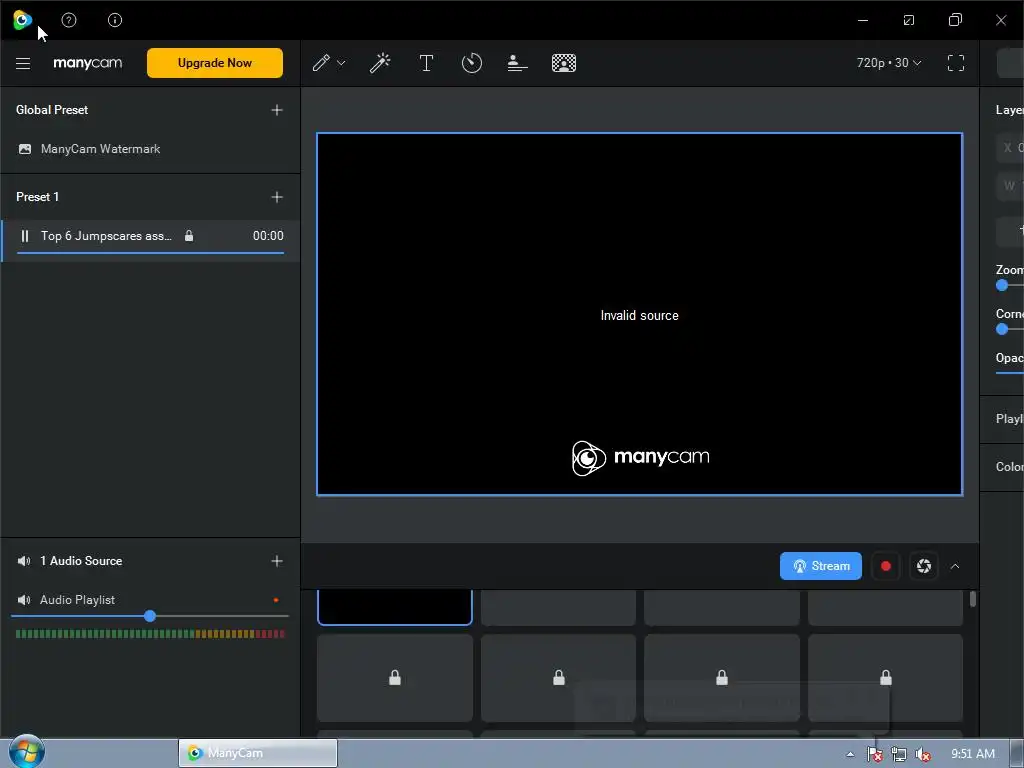Click the third locked preset slot
1024x768 pixels.
tap(722, 678)
